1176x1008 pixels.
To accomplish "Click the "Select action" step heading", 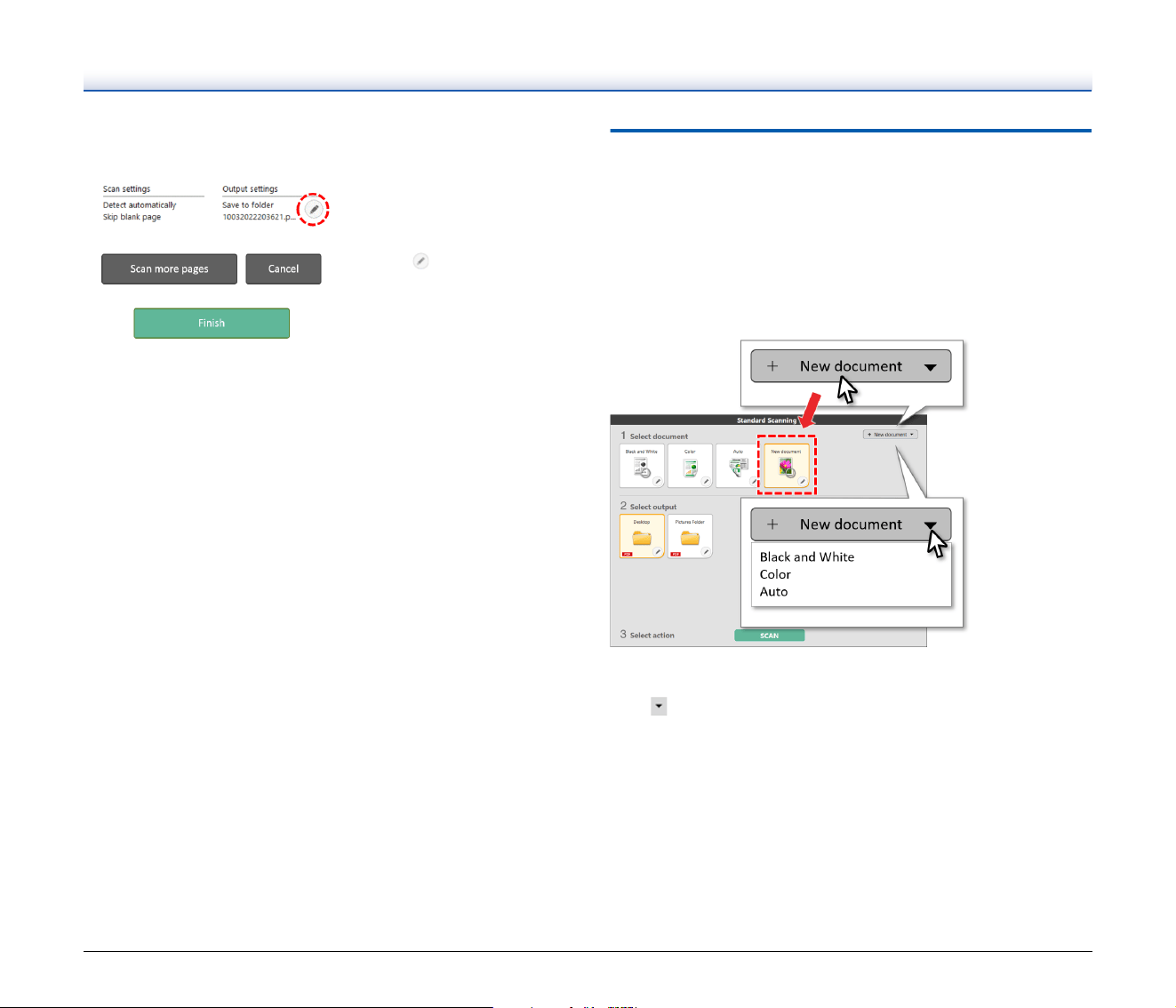I will [x=652, y=636].
